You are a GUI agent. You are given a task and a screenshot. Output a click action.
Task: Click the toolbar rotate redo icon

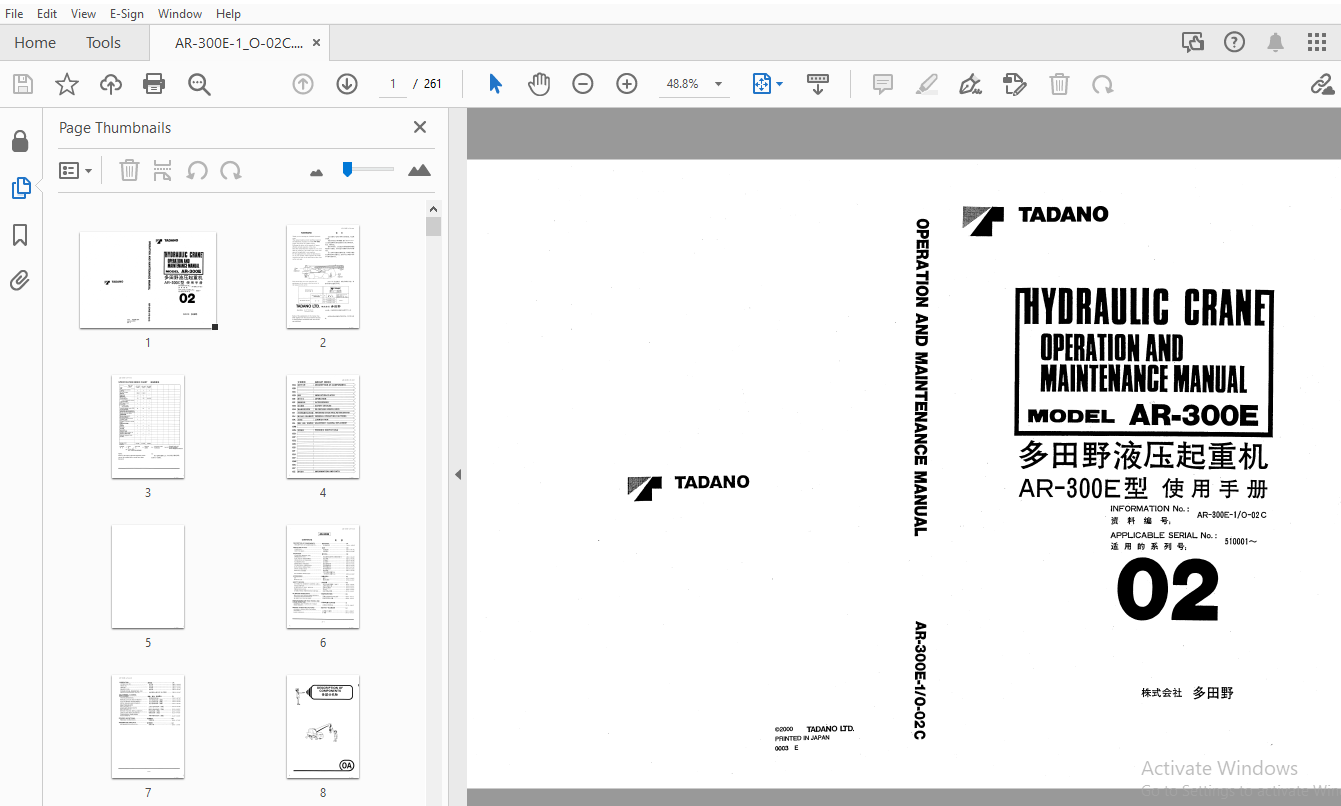click(x=1103, y=84)
